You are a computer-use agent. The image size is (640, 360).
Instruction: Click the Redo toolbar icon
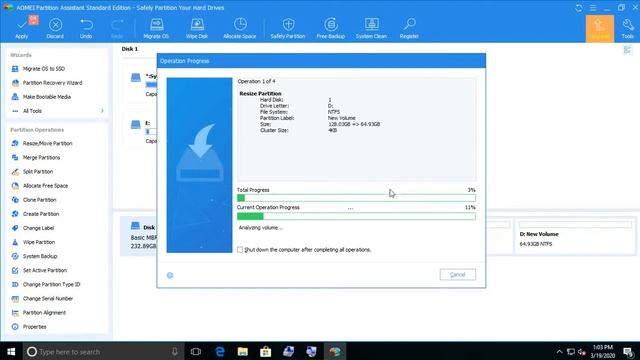pyautogui.click(x=117, y=28)
